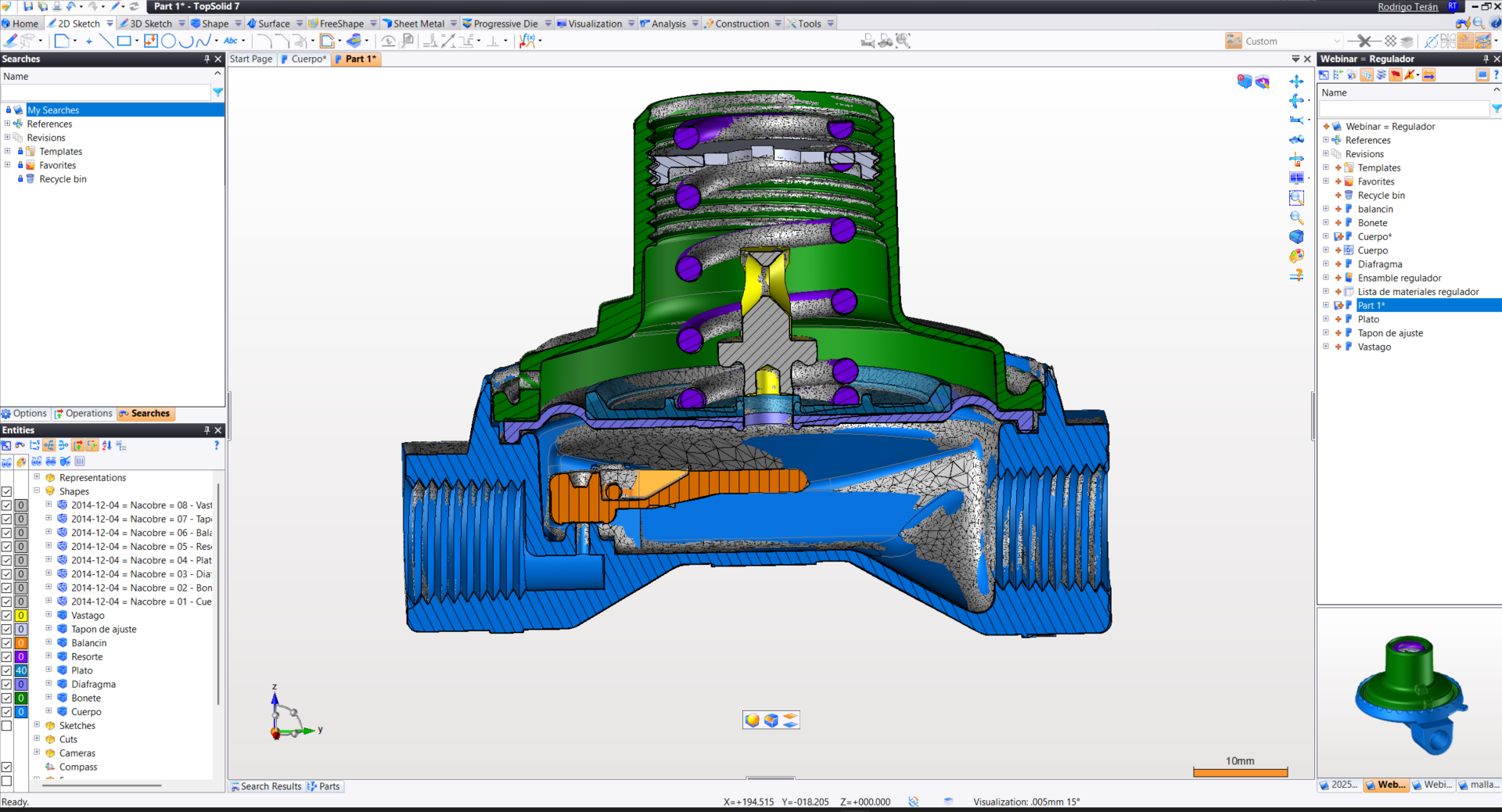Viewport: 1502px width, 812px height.
Task: Select the circle sketch tool
Action: [x=169, y=41]
